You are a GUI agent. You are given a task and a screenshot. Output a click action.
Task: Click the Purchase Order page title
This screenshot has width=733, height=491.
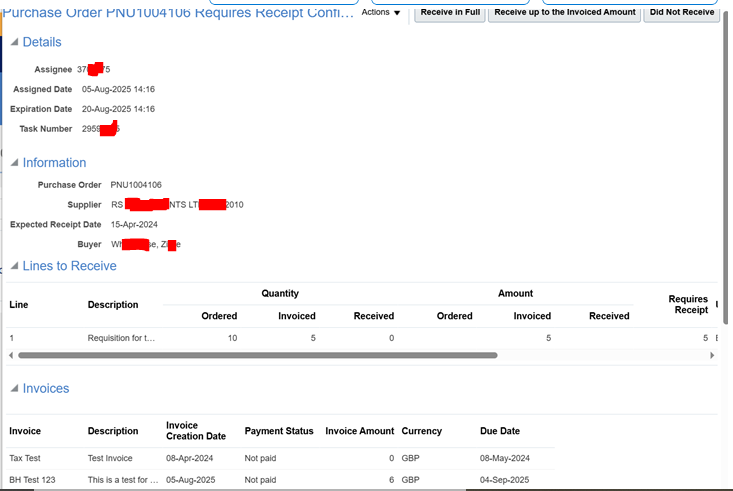[178, 12]
